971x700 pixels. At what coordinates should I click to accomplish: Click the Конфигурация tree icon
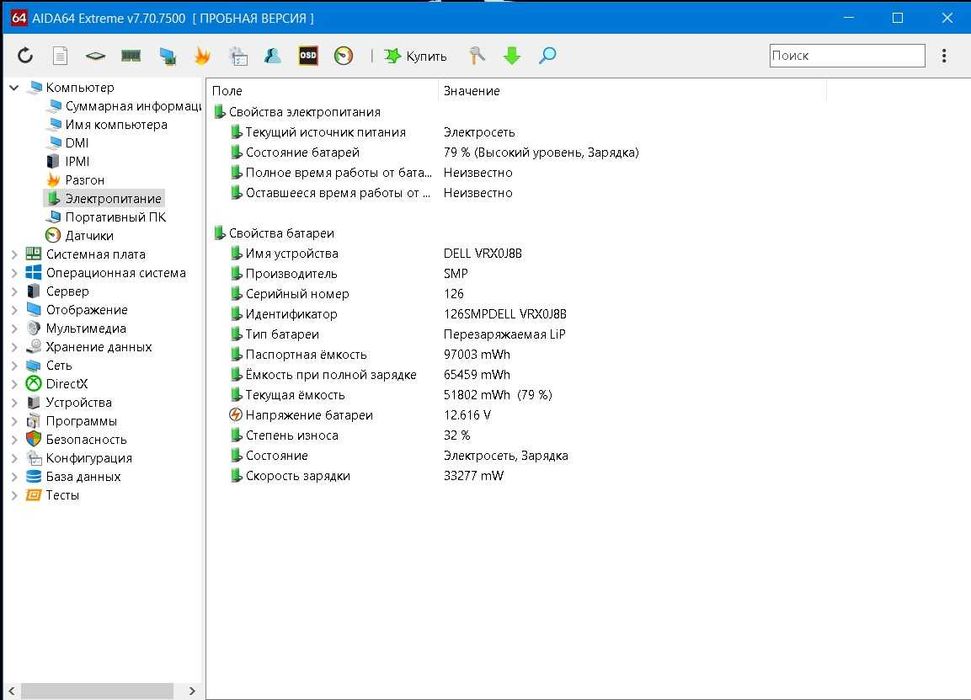point(33,458)
